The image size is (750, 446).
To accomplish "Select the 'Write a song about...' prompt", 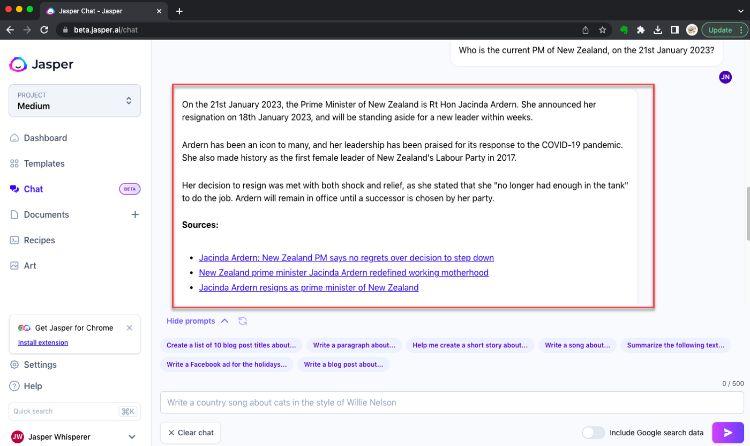I will [577, 345].
